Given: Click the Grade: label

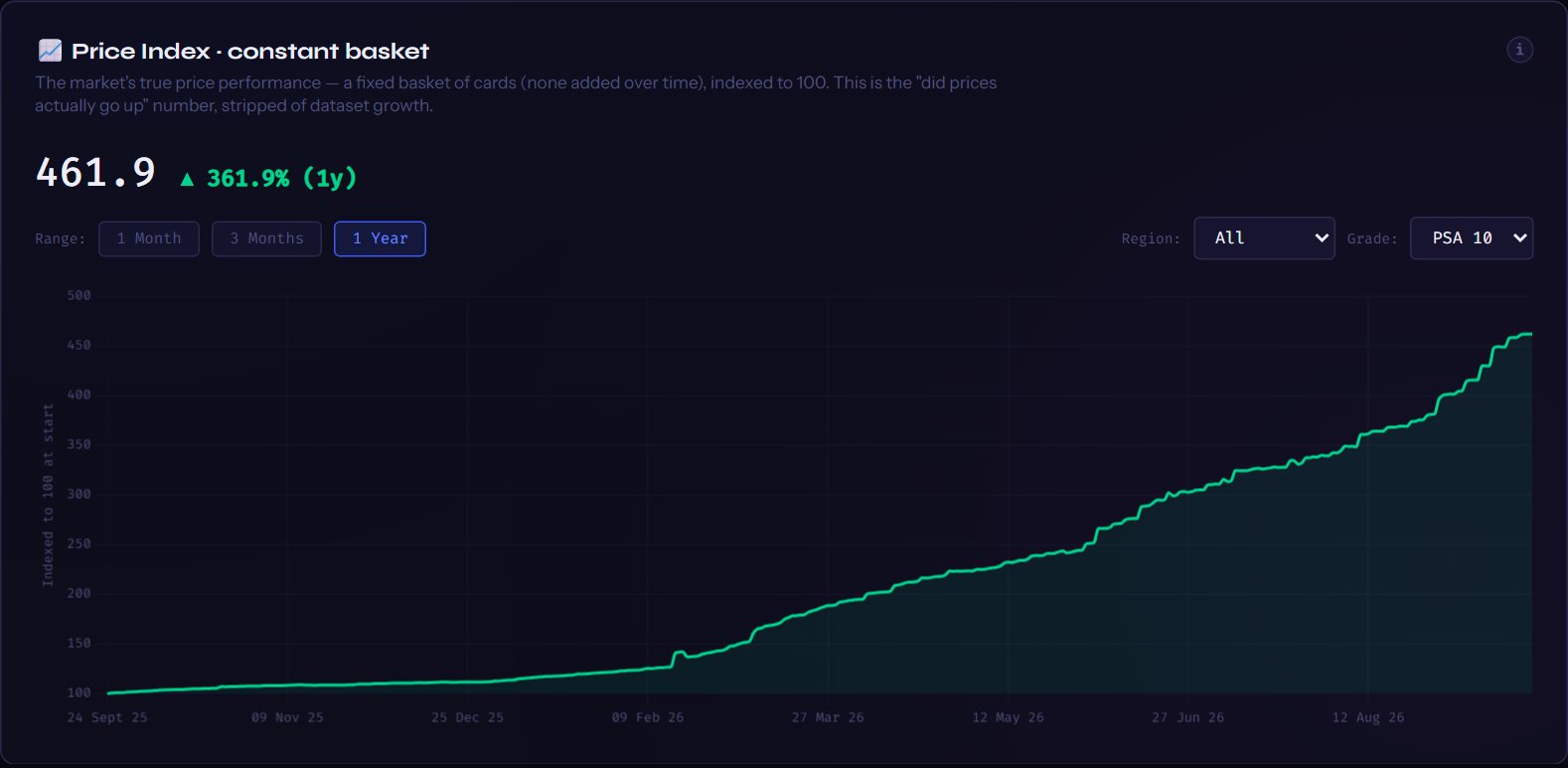Looking at the screenshot, I should tap(1372, 238).
